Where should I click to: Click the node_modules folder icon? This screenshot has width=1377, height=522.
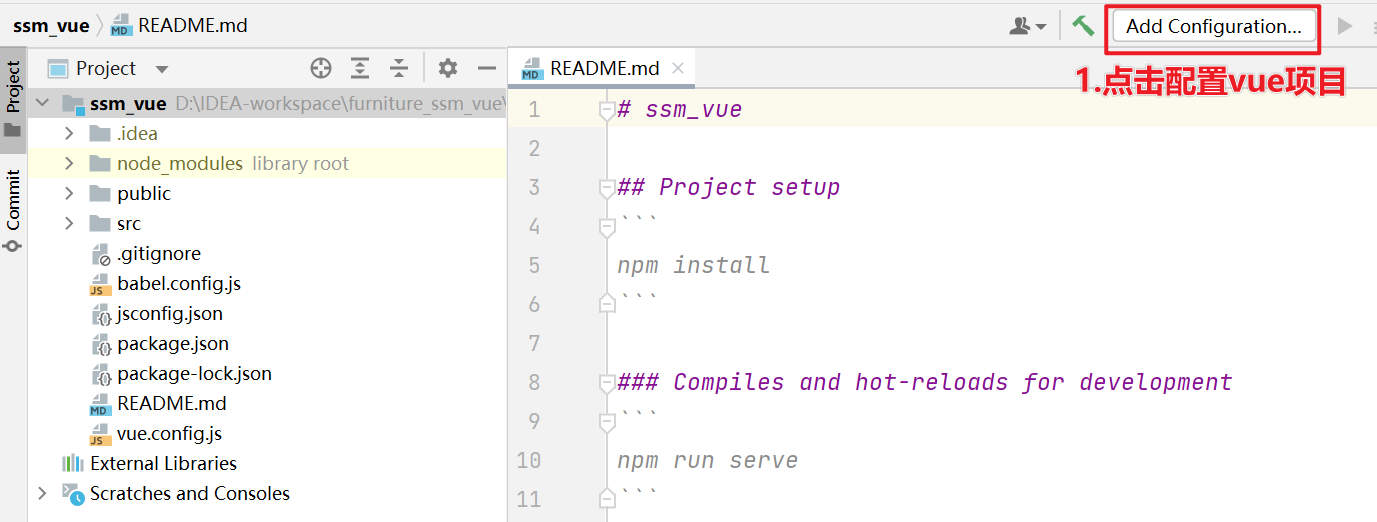click(x=99, y=163)
